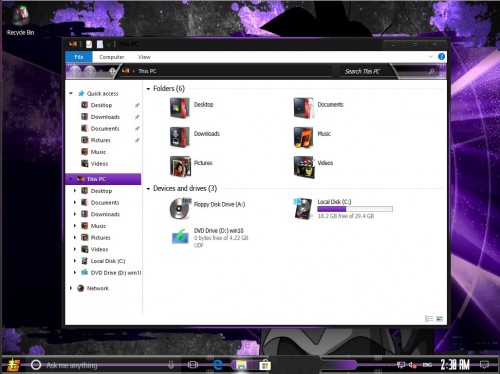Open the Downloads folder in main pane

point(180,137)
